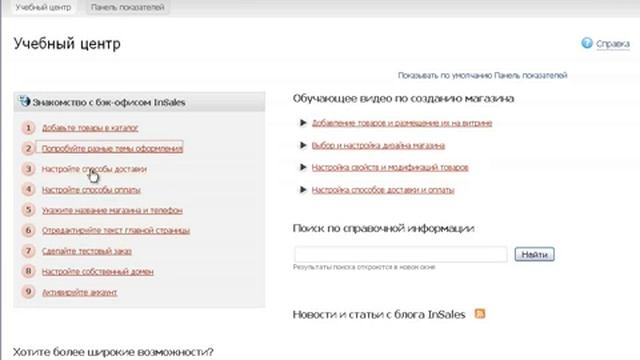640x360 pixels.
Task: Watch Выбор и настройка дизайна магазина
Action: point(378,145)
